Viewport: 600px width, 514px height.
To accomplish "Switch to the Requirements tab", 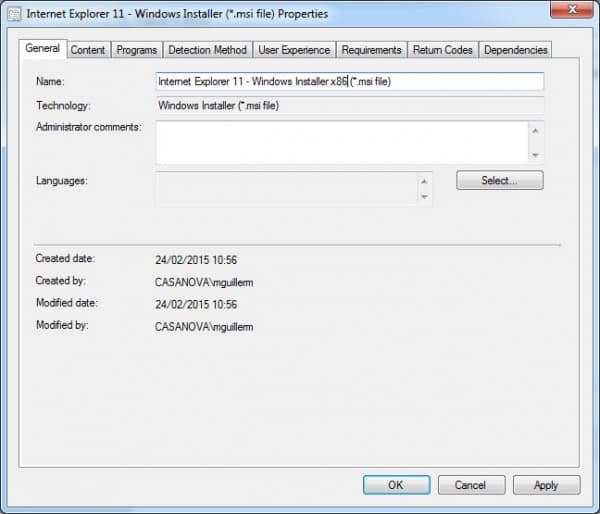I will (371, 50).
